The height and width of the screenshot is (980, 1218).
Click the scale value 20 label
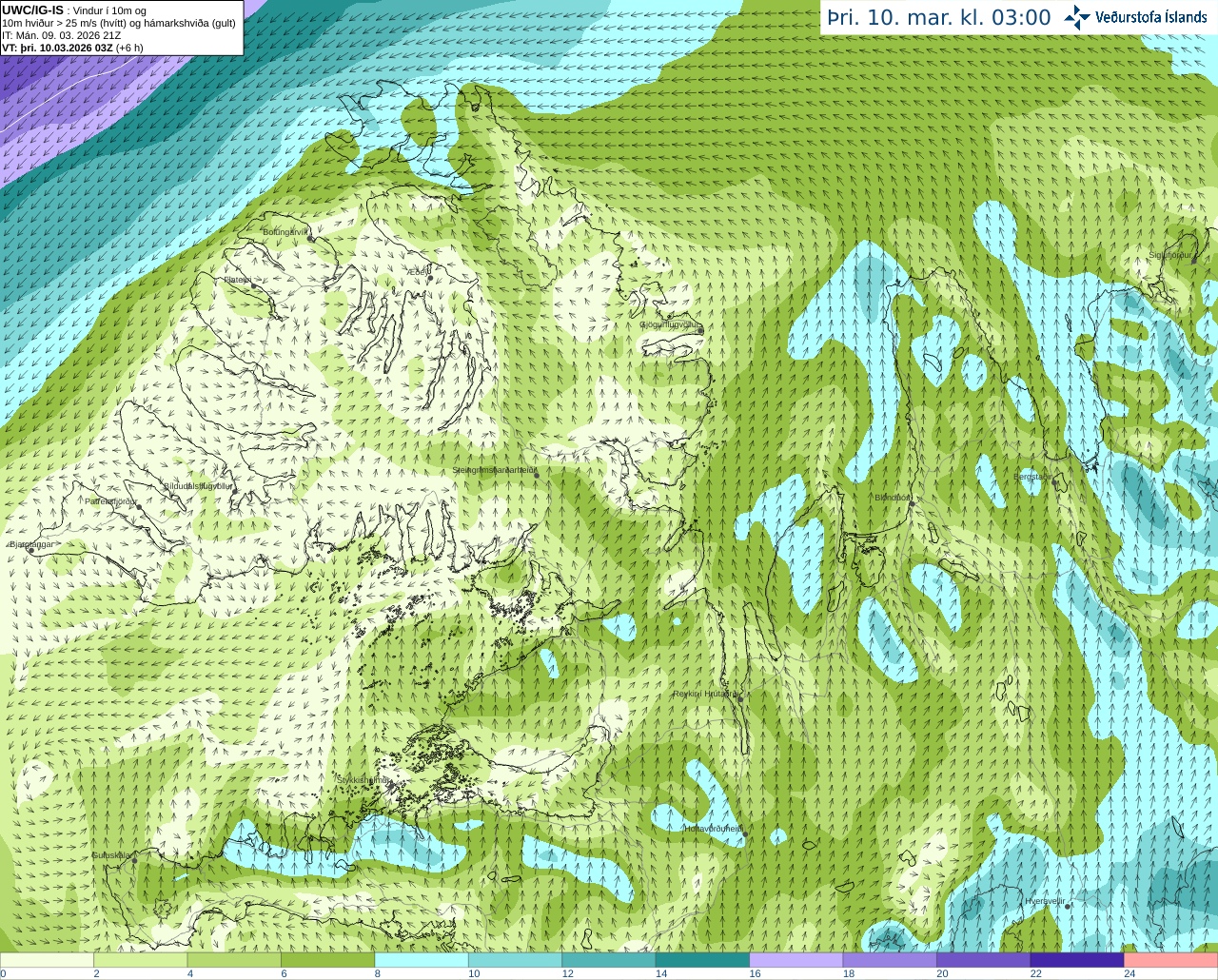(x=942, y=973)
